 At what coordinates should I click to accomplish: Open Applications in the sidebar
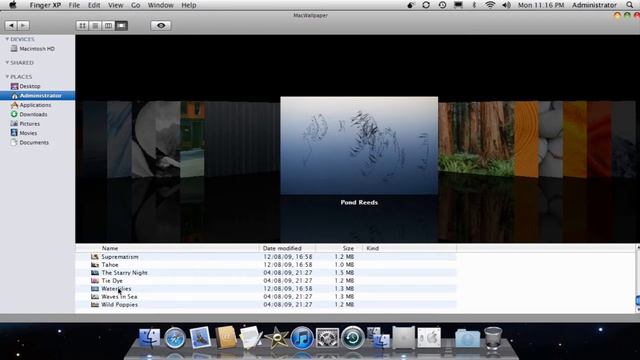(37, 105)
